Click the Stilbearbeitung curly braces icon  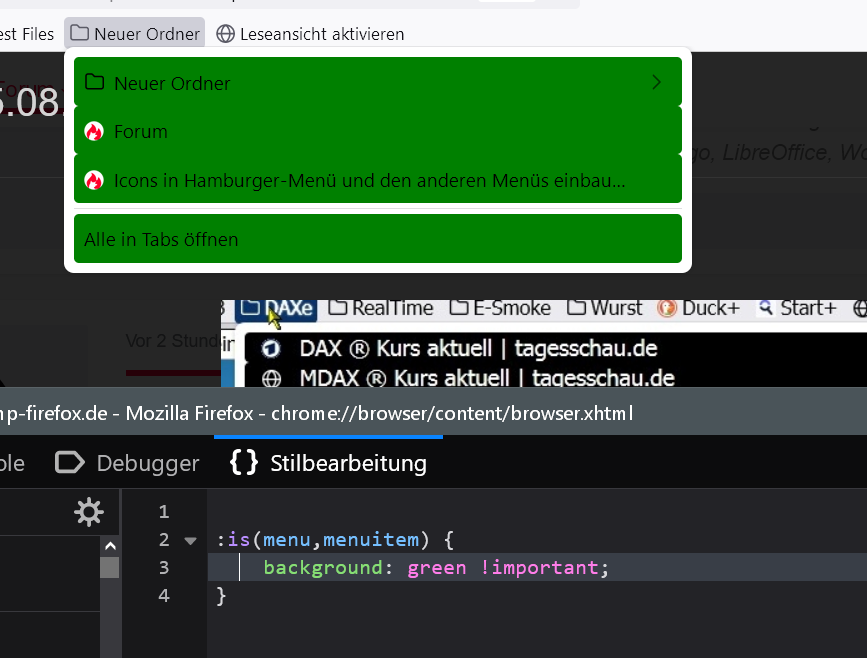(243, 463)
